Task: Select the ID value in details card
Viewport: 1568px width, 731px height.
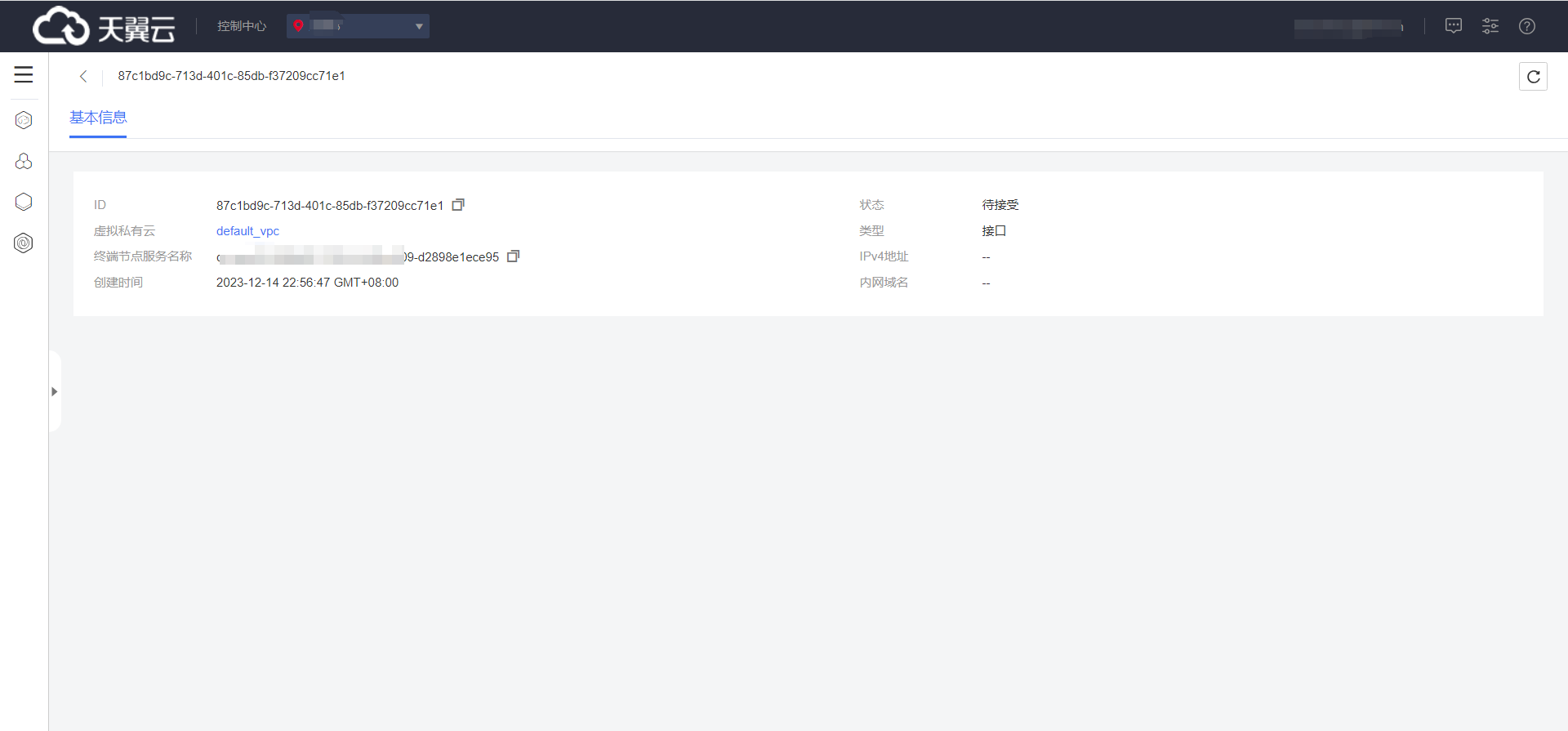Action: click(330, 205)
